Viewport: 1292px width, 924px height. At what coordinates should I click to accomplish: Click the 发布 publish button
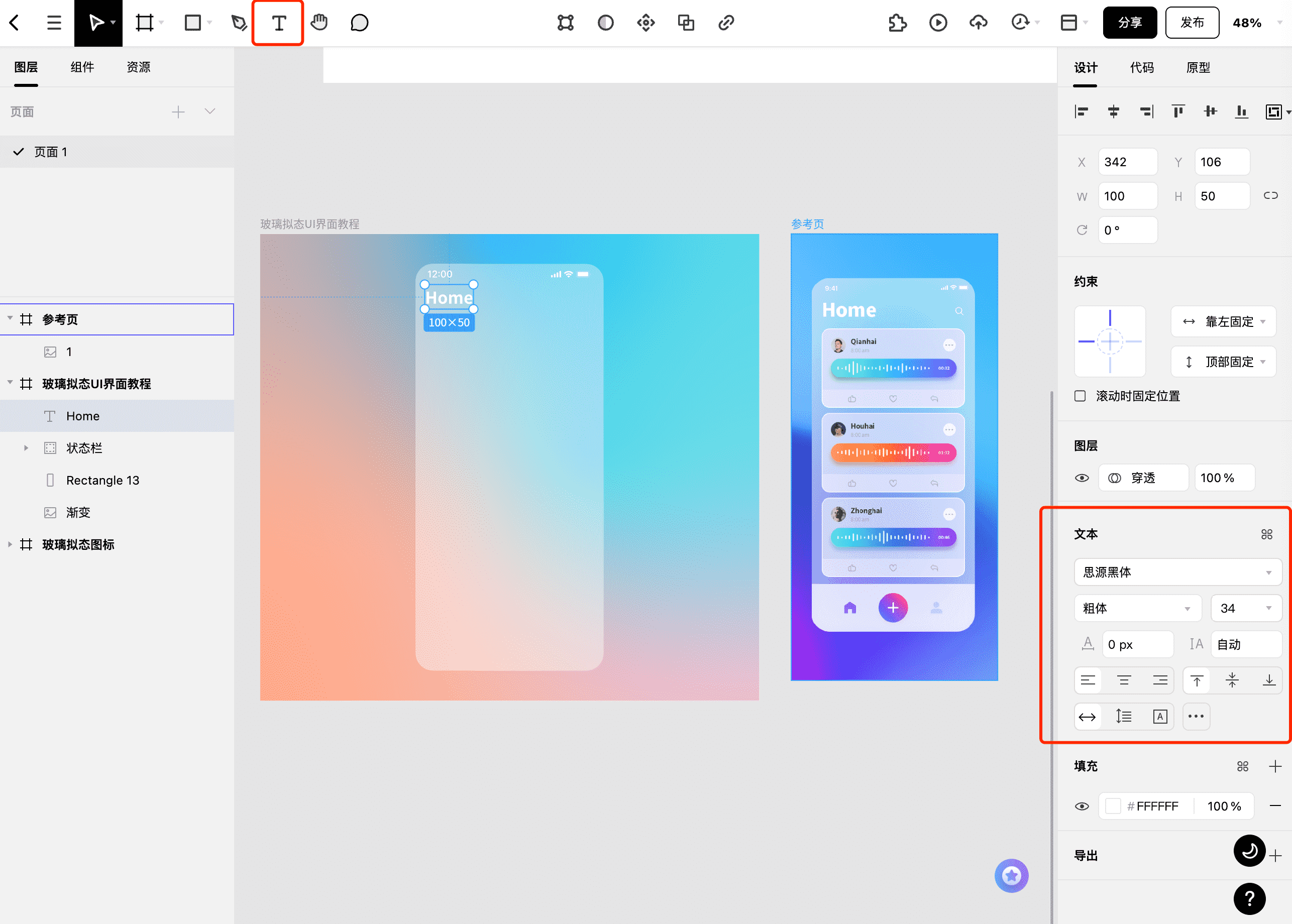(1192, 23)
